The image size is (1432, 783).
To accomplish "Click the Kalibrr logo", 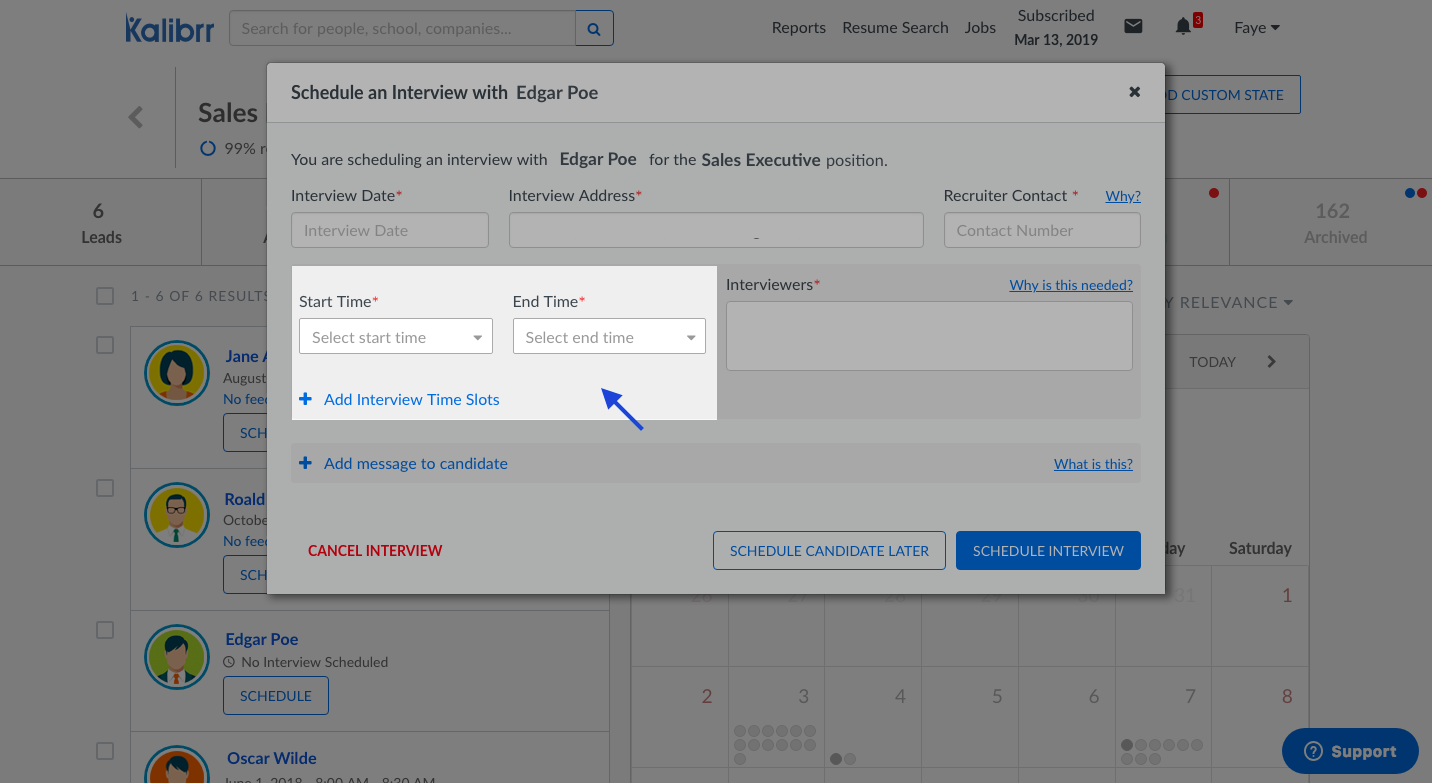I will [x=168, y=28].
